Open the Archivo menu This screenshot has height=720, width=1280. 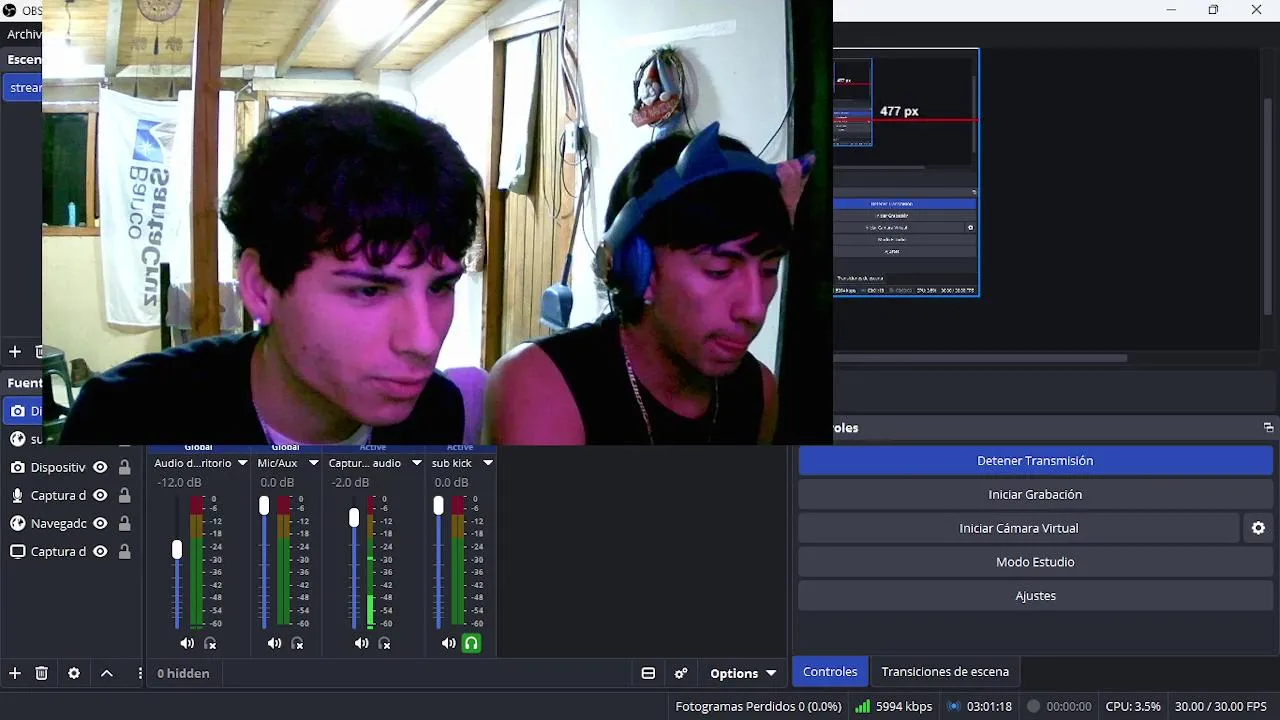[x=24, y=34]
